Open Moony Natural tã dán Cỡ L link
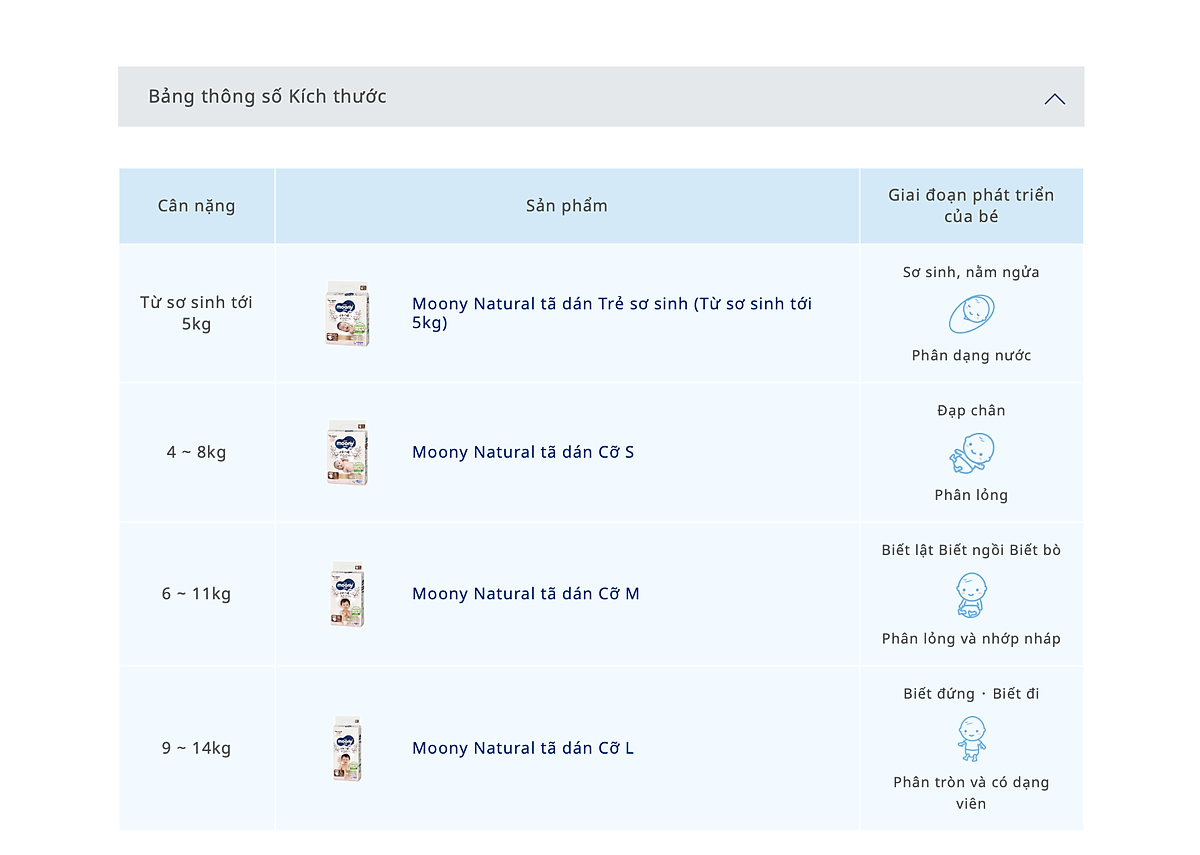The width and height of the screenshot is (1200, 855). click(523, 748)
